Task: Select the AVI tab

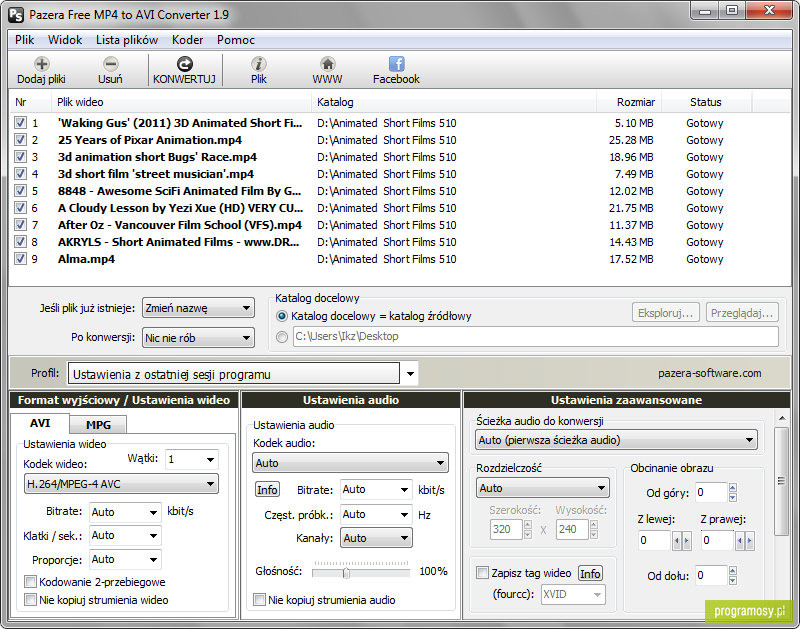Action: pos(40,423)
